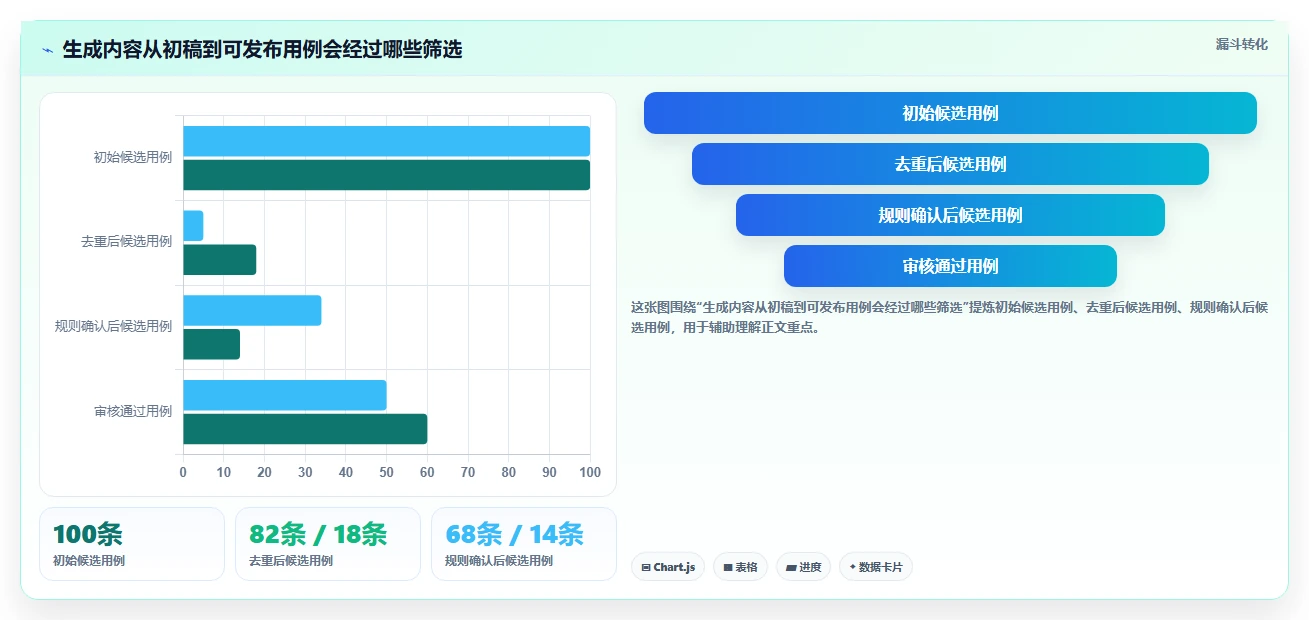Click the description paragraph starting 这张图围绕
This screenshot has height=620, width=1309.
pos(949,317)
